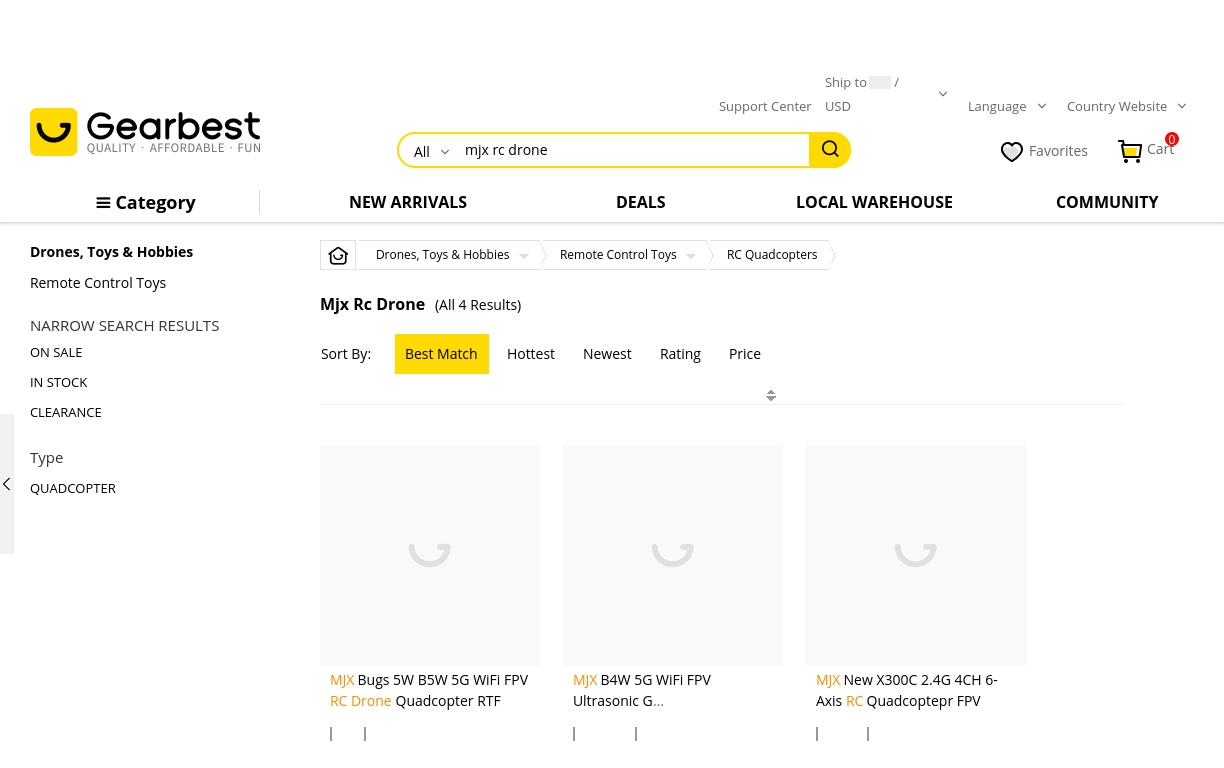
Task: Click the price sort arrows icon
Action: tap(771, 395)
